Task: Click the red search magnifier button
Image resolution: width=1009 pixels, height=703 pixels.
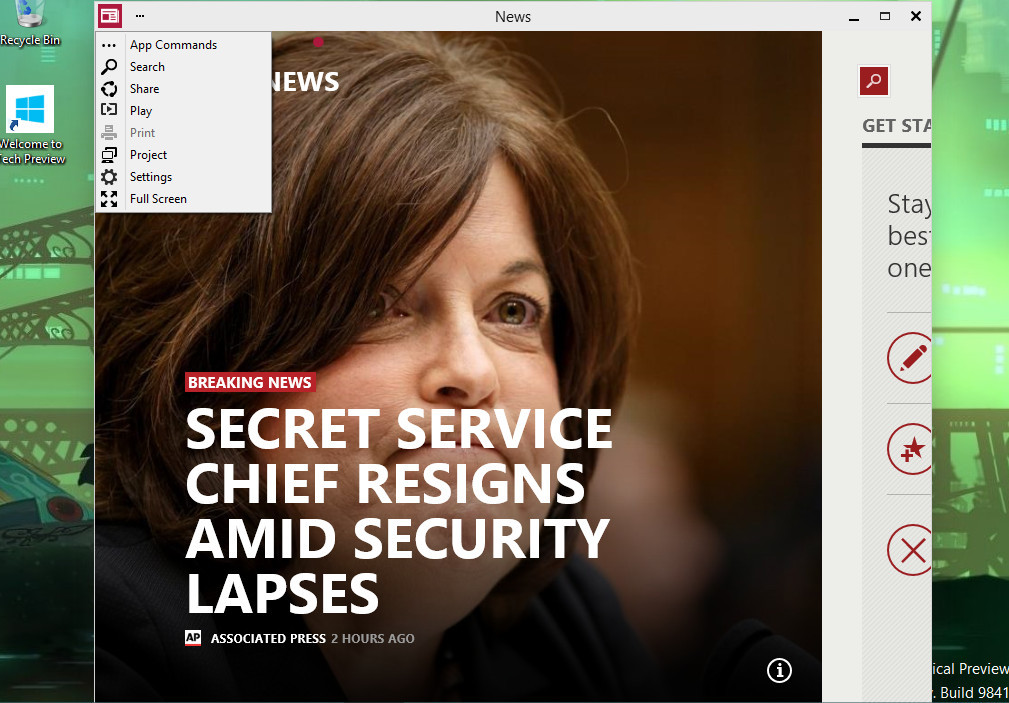Action: click(874, 81)
